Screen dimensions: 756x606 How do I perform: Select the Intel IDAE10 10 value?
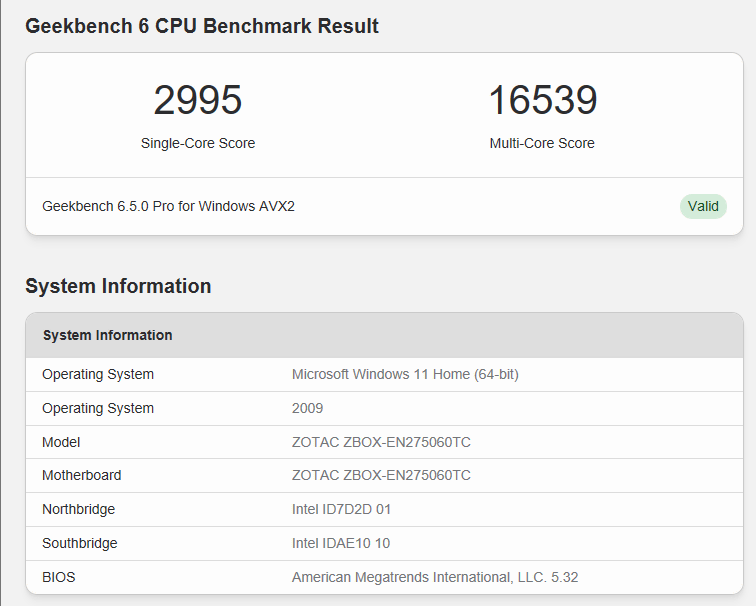pos(341,543)
